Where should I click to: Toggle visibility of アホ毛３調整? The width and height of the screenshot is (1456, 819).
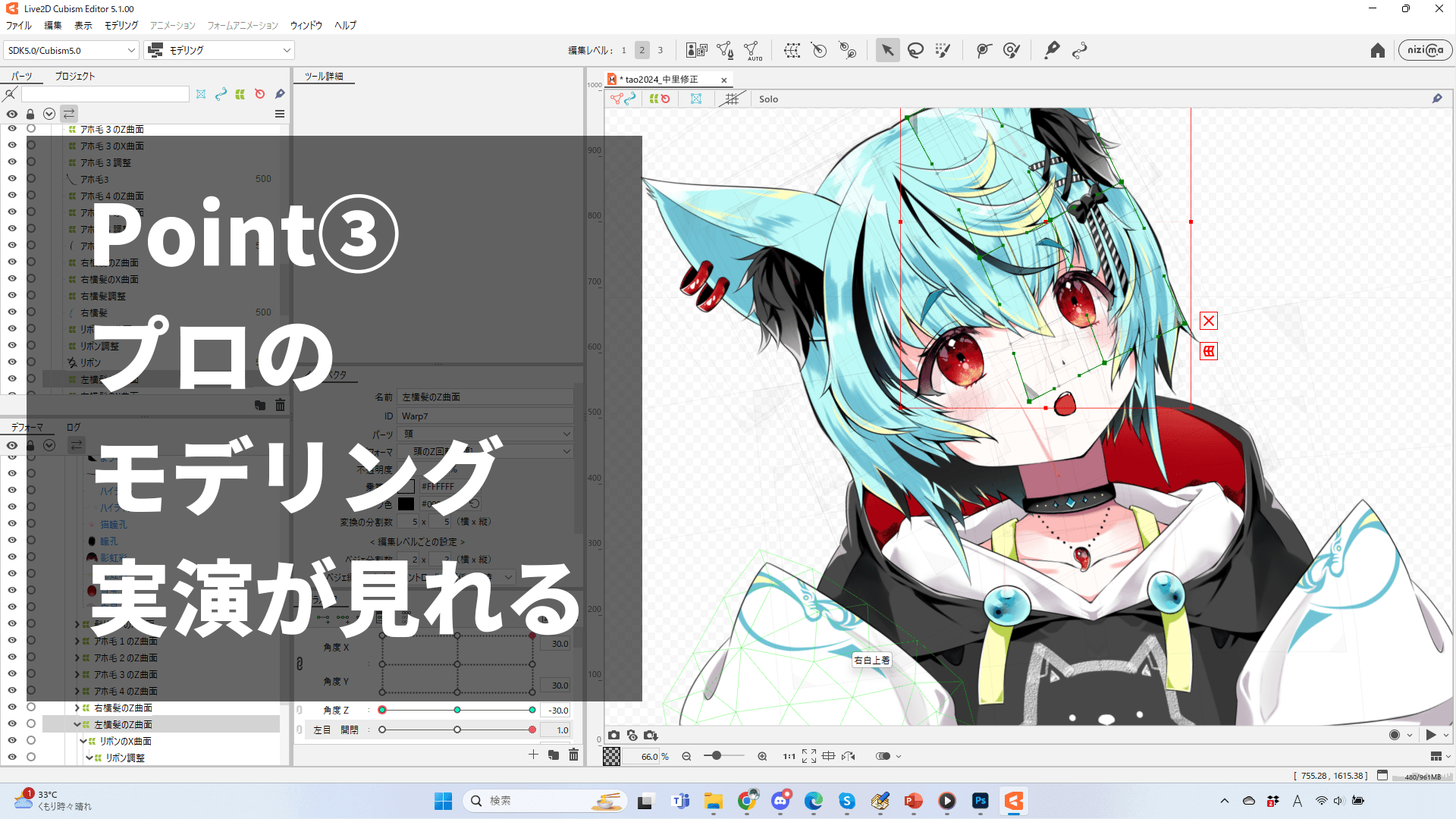point(12,162)
